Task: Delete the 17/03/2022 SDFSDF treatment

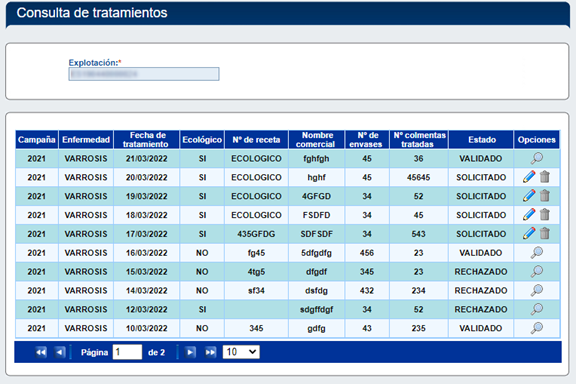Action: pos(545,234)
